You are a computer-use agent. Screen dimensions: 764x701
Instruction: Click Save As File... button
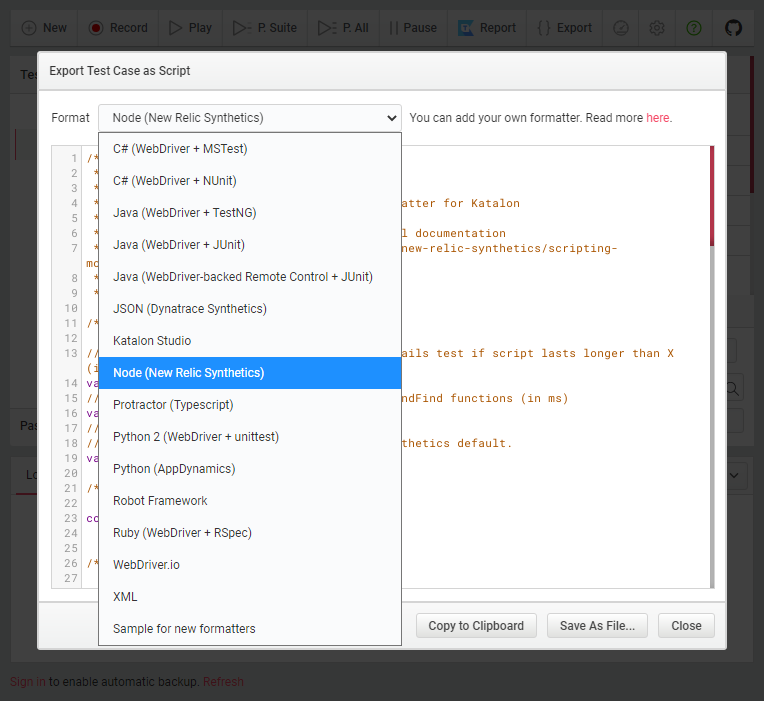[x=597, y=625]
